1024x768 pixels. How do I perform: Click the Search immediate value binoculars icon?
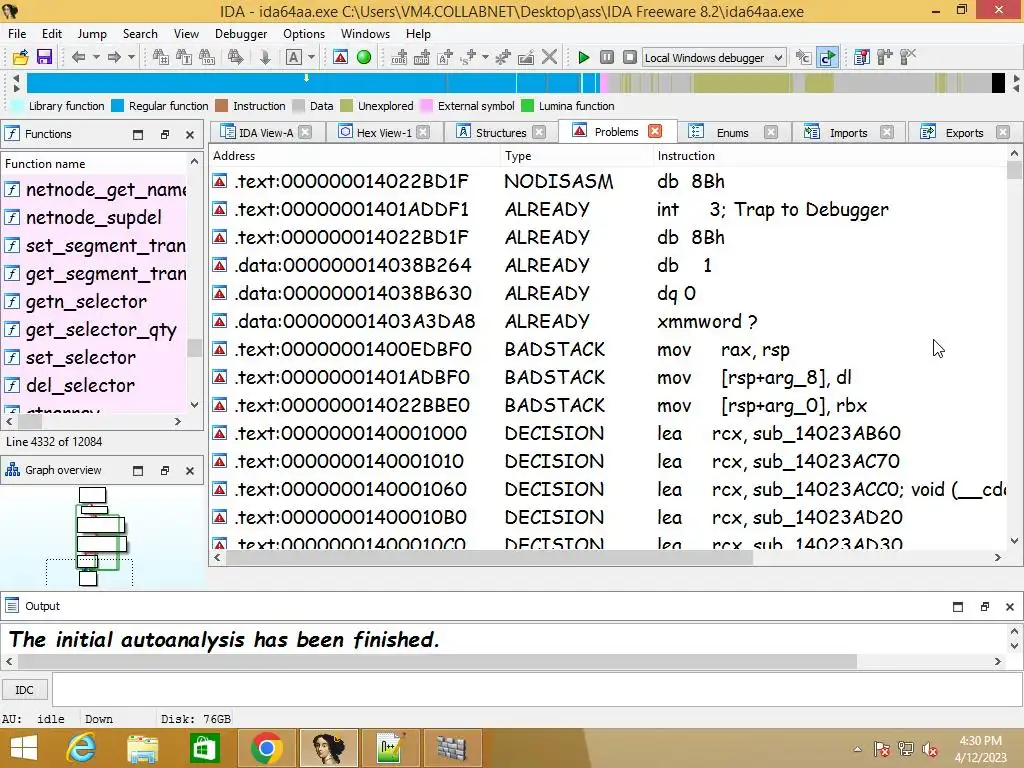click(x=160, y=57)
